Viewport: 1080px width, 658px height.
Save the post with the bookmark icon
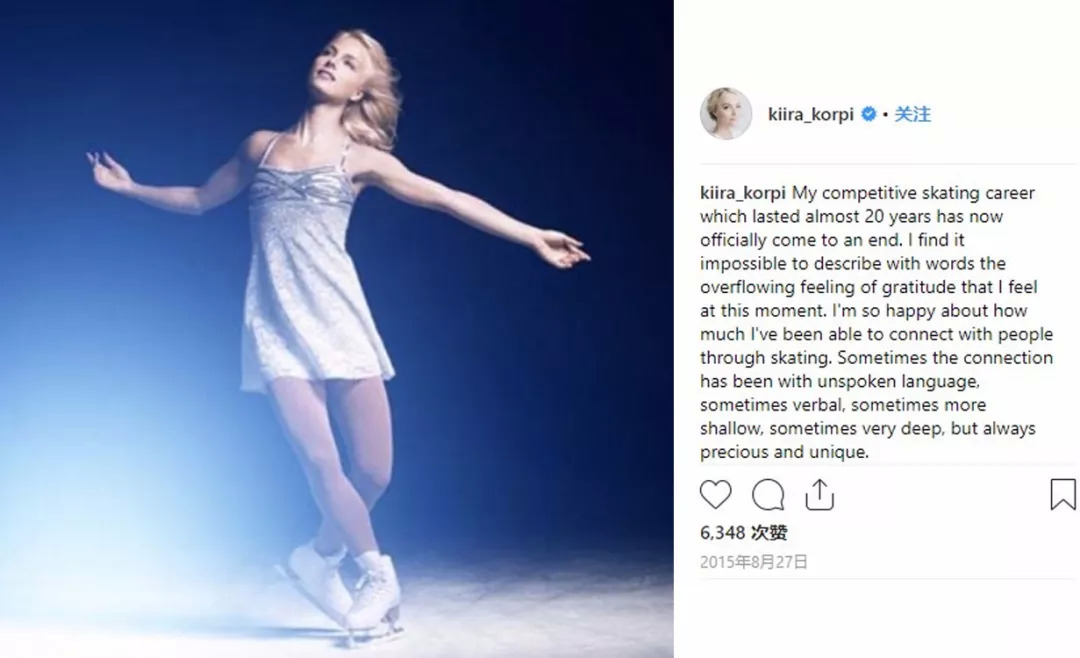[x=1062, y=495]
